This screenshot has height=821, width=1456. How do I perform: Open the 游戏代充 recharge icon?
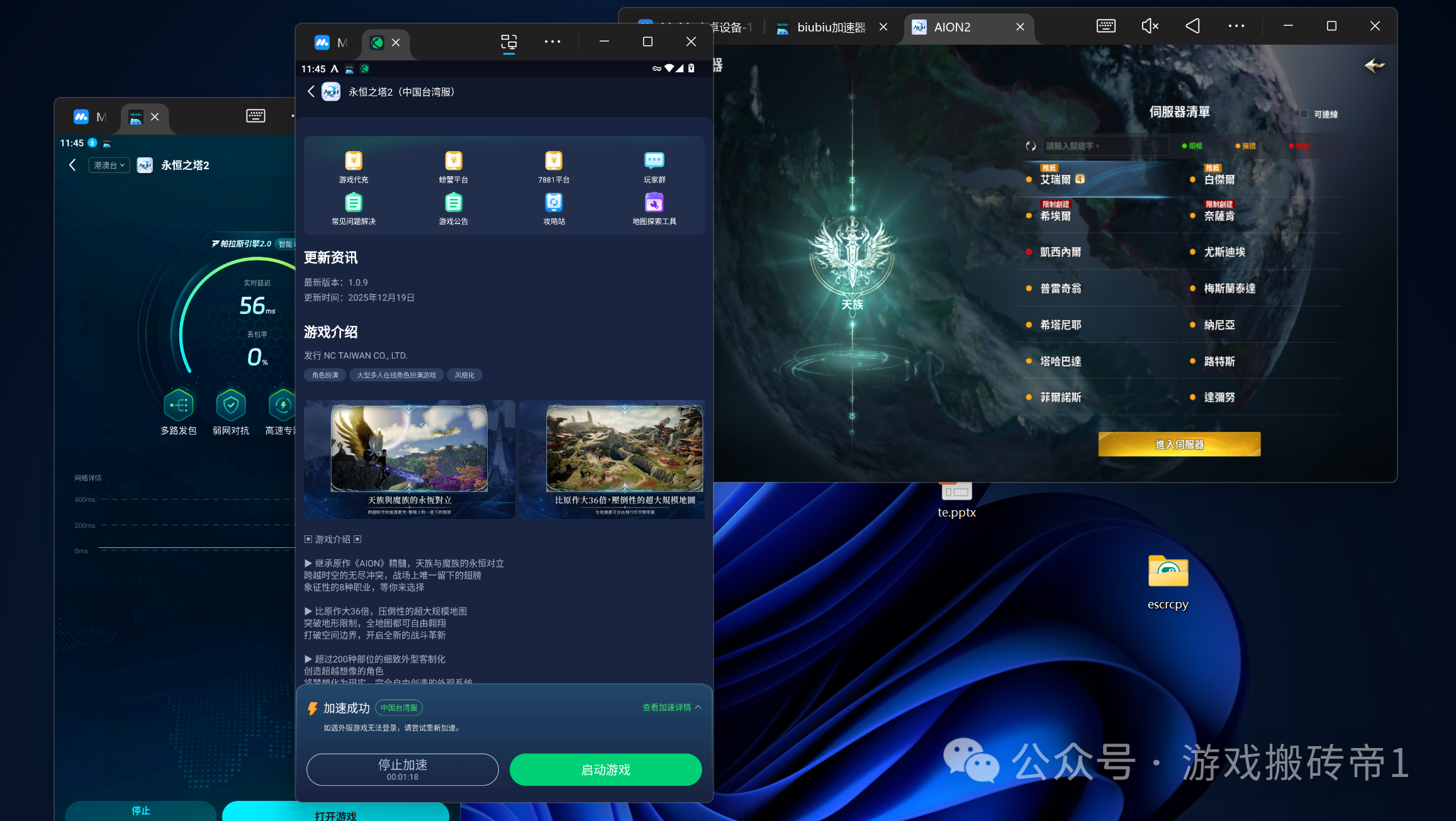tap(354, 162)
